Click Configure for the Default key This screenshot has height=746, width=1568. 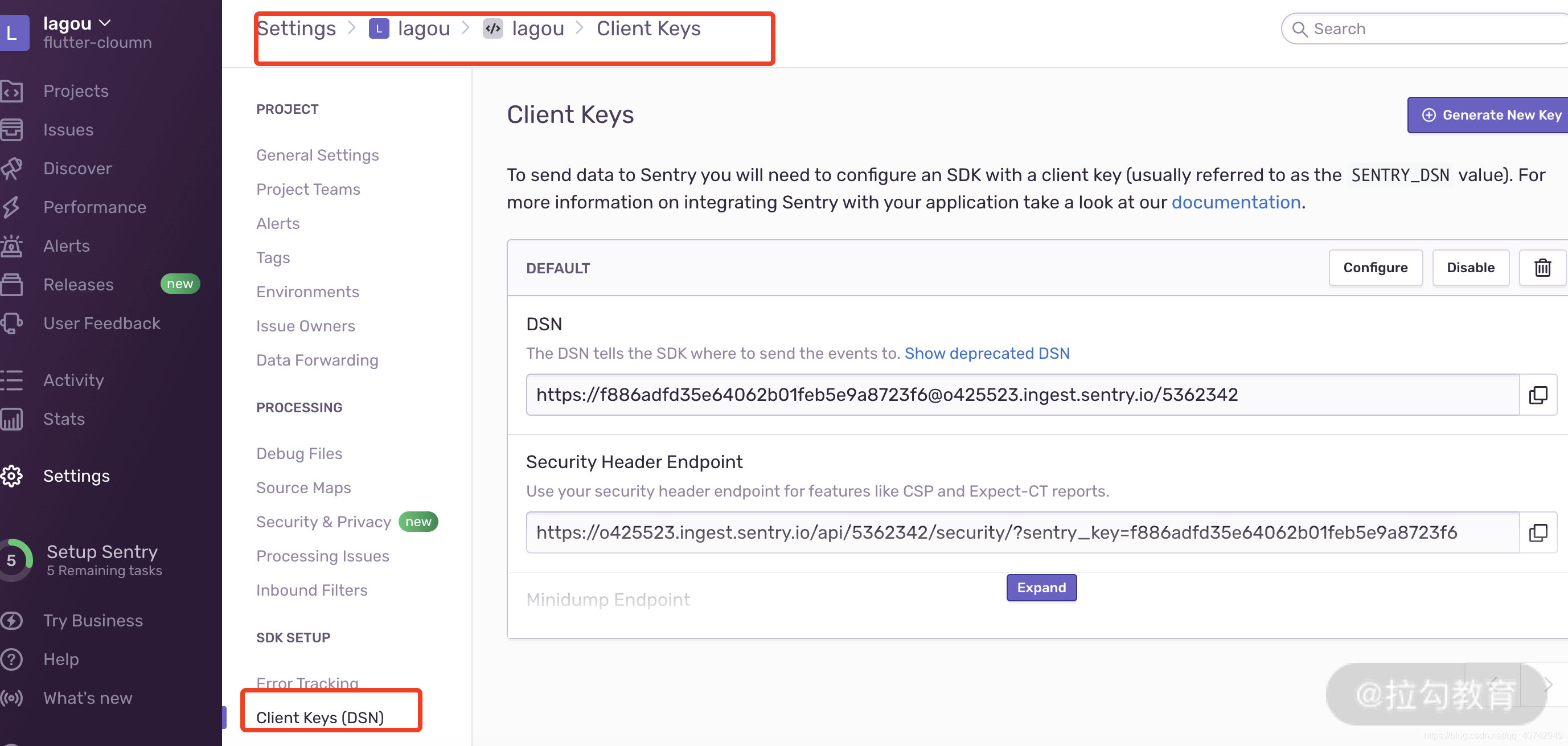(x=1375, y=268)
